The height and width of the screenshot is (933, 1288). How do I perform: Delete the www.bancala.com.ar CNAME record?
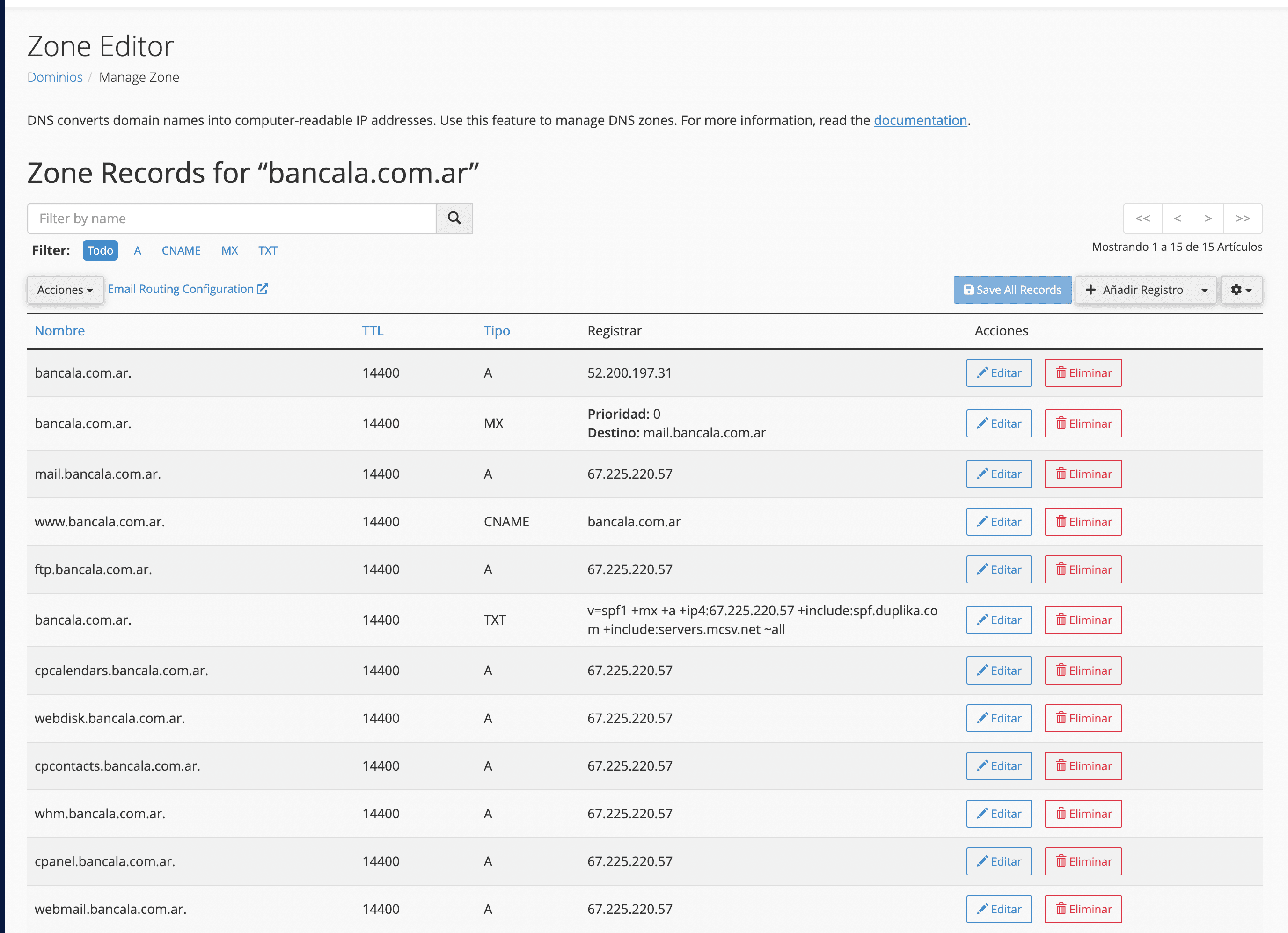1083,521
